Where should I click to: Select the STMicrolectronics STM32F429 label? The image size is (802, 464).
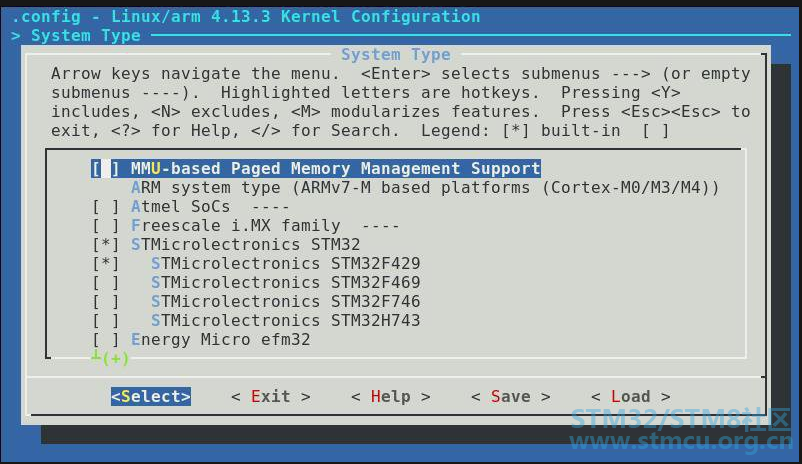(285, 263)
